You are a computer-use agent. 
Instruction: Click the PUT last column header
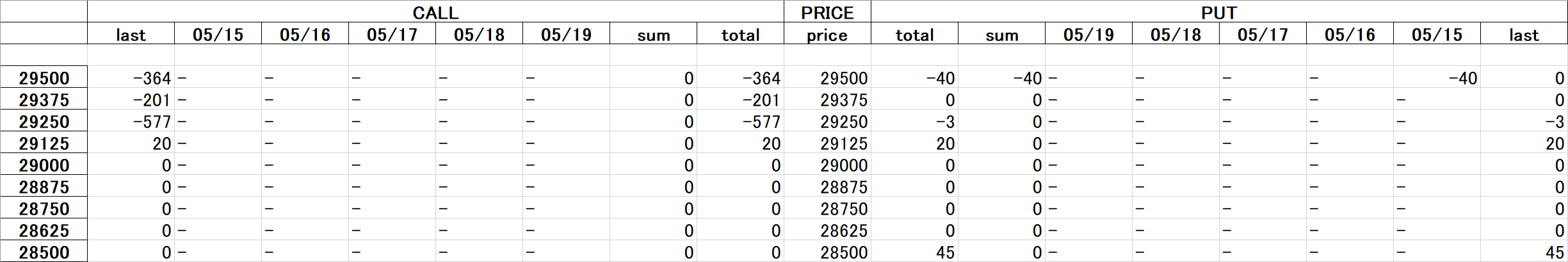click(x=1524, y=35)
